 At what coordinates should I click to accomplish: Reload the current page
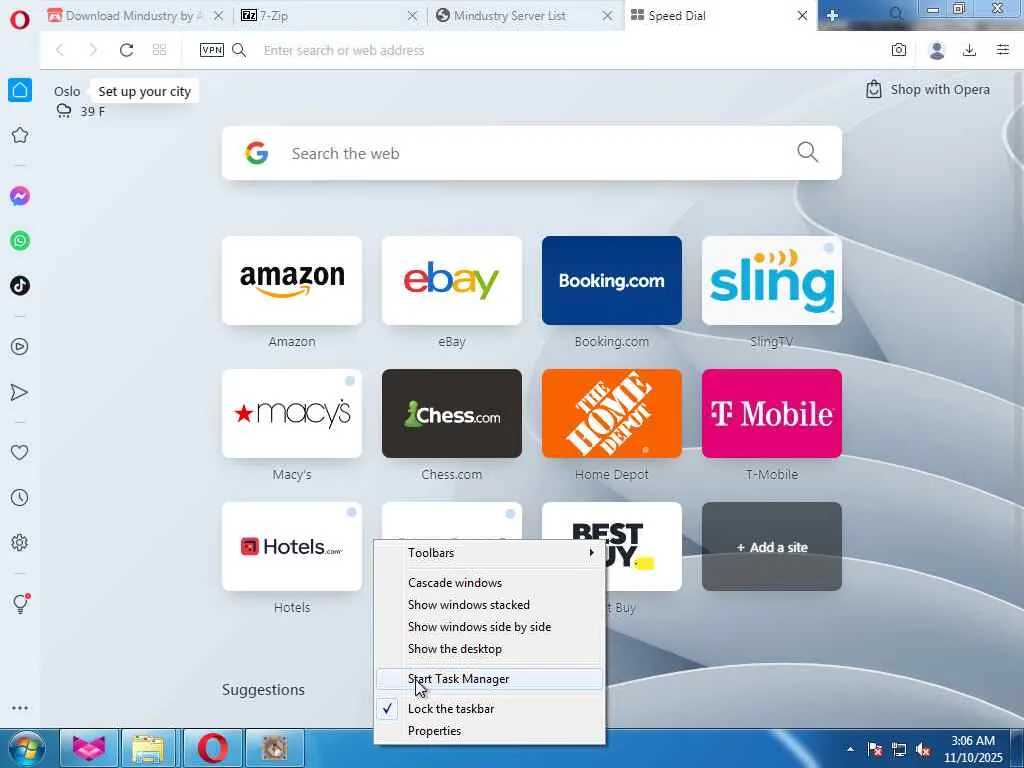127,50
